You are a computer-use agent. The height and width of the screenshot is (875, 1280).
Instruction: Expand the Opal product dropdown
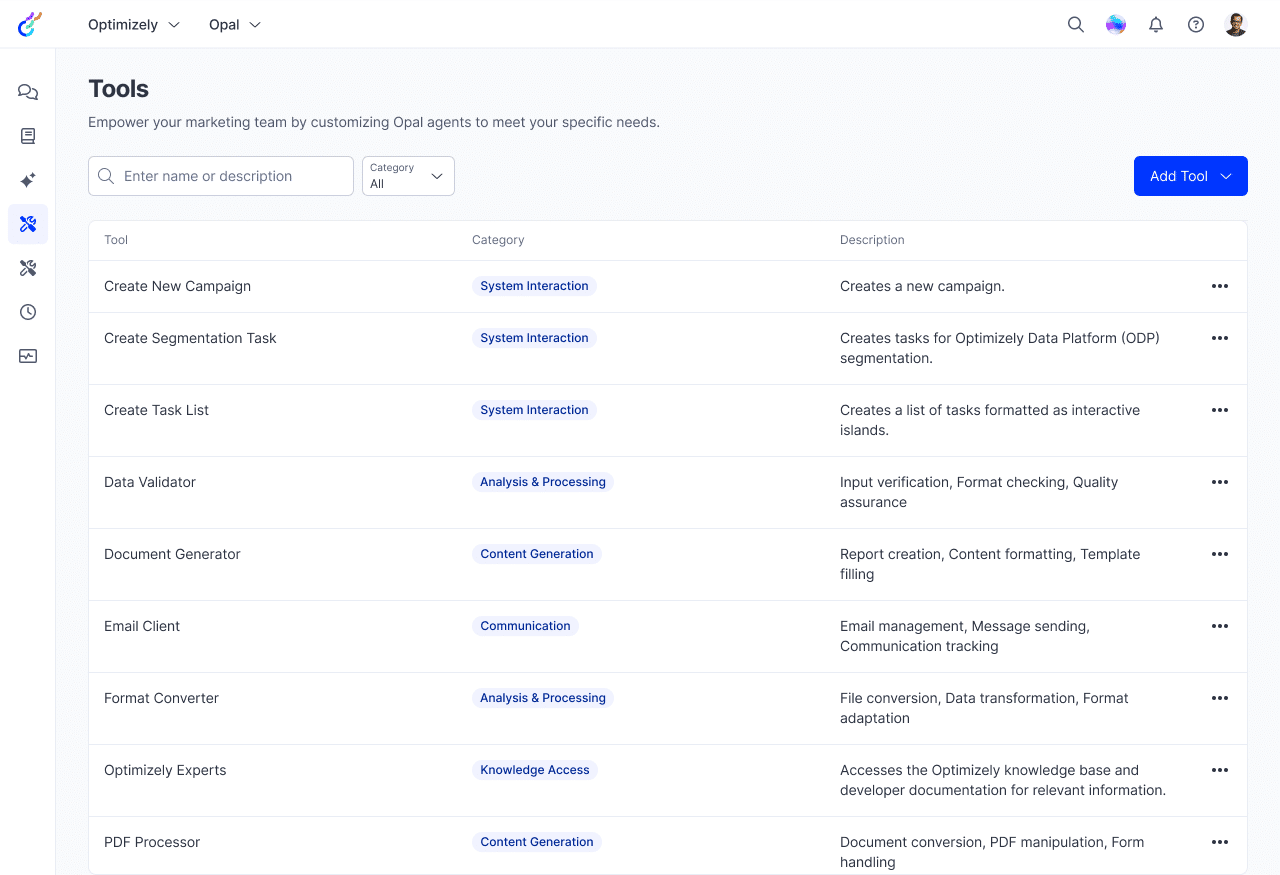click(x=235, y=25)
